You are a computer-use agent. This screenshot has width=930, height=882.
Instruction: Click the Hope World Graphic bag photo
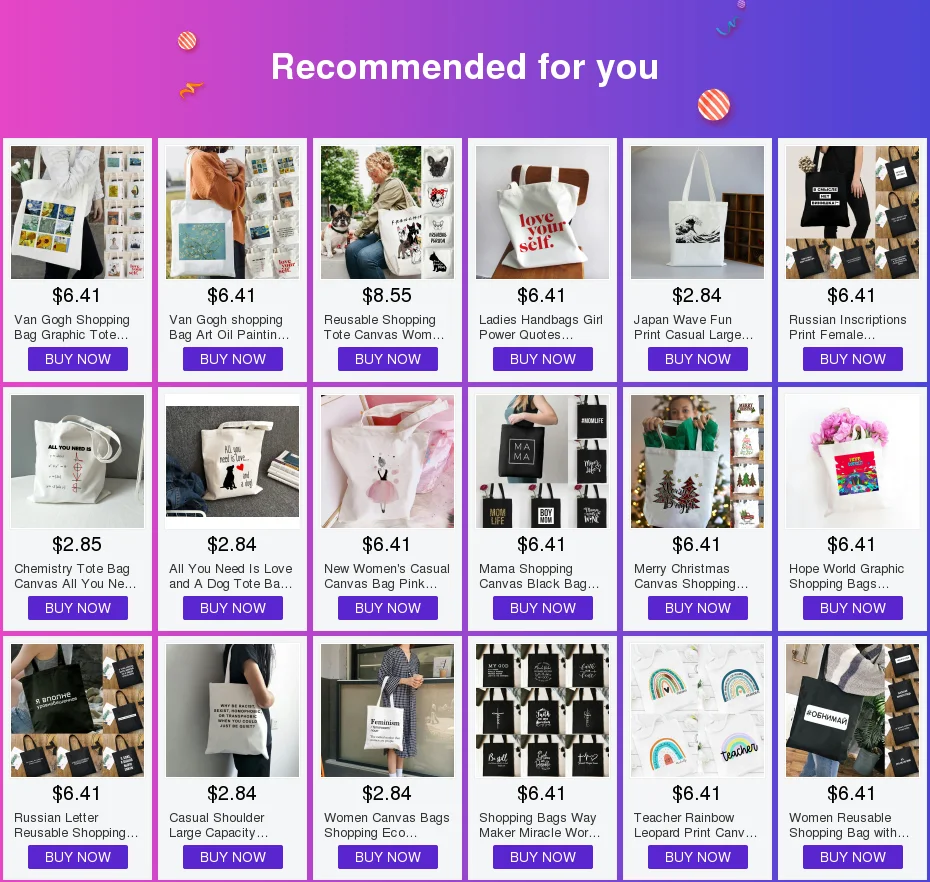852,461
